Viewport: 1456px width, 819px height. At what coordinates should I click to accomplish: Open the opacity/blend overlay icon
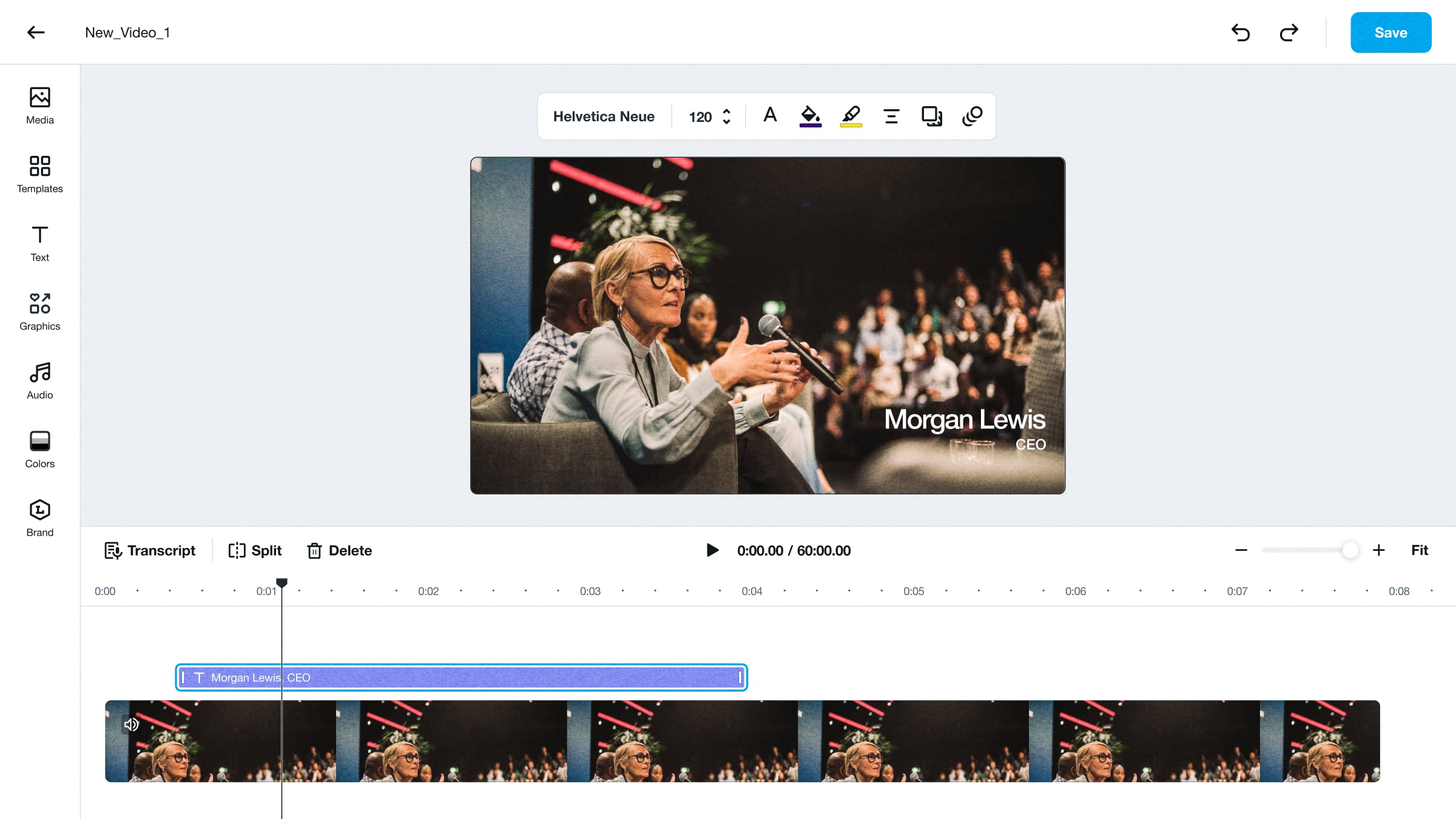click(972, 116)
